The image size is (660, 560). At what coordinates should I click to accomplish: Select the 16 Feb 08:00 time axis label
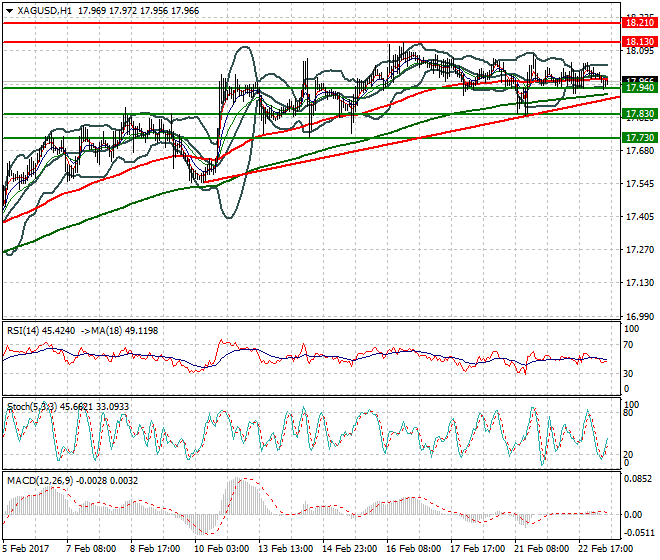[x=413, y=549]
